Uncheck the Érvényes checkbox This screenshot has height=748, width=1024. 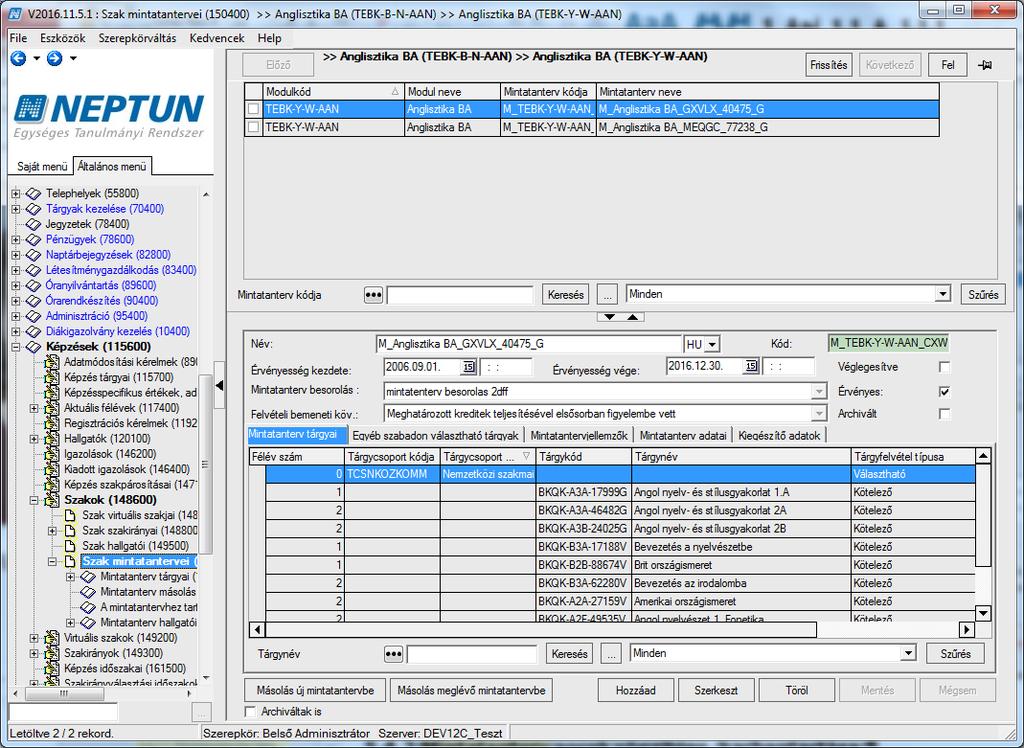point(944,392)
